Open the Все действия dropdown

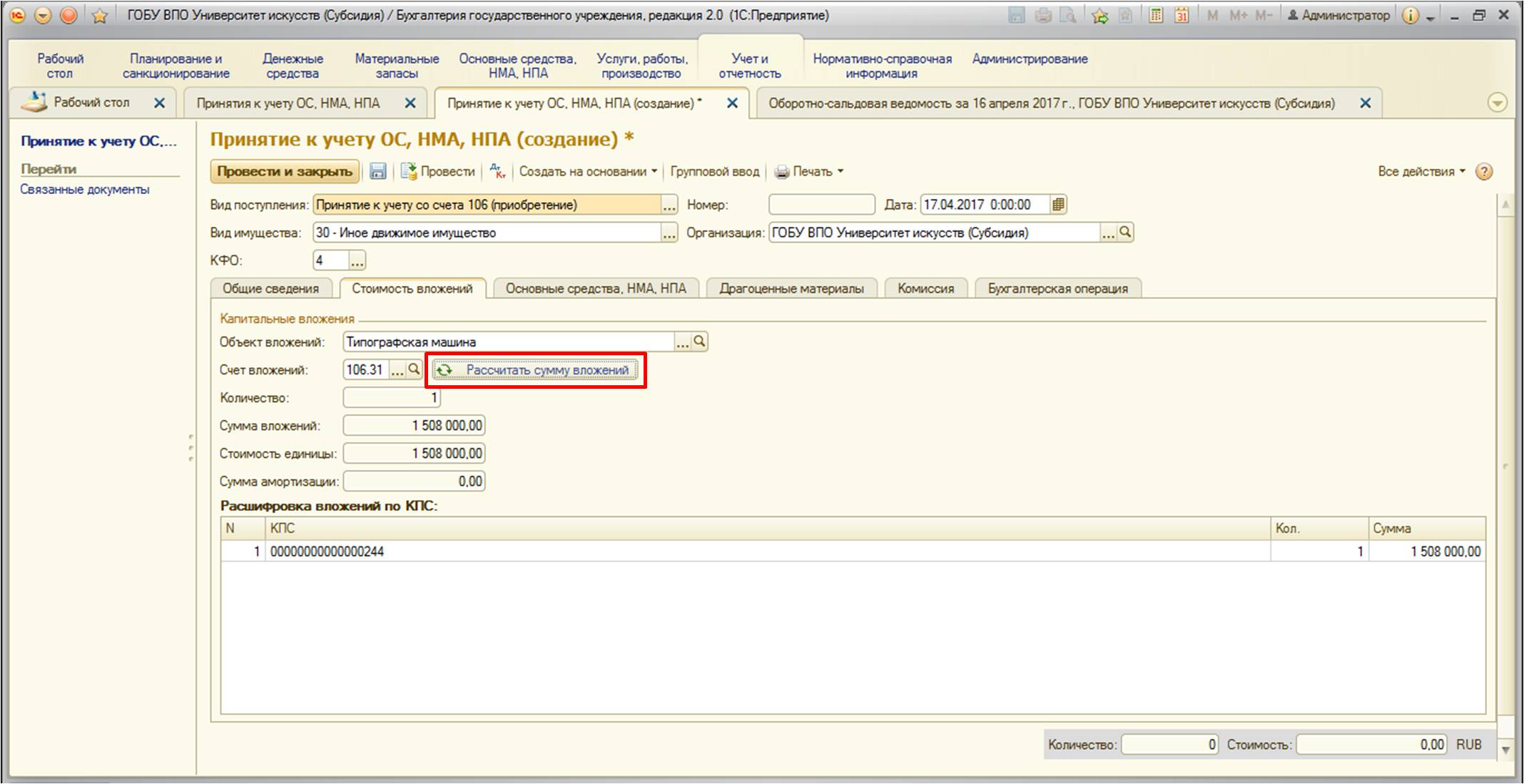[x=1421, y=171]
